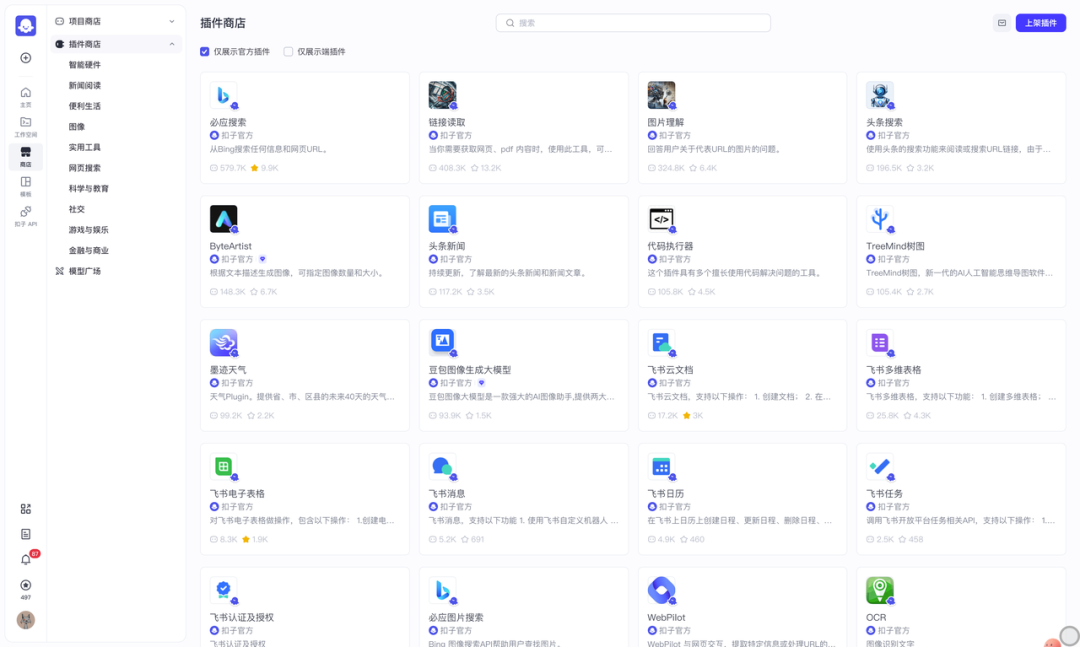This screenshot has width=1080, height=647.
Task: Select 网页搜索 category
Action: click(x=85, y=168)
